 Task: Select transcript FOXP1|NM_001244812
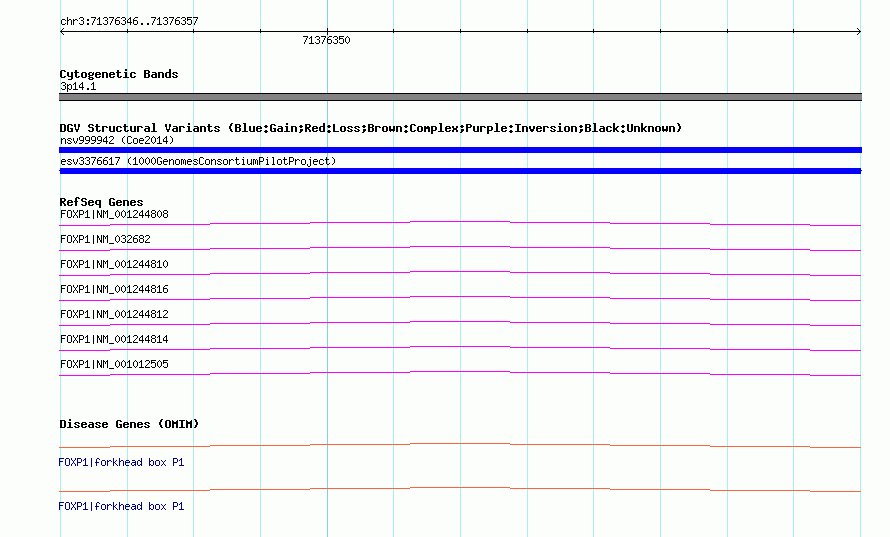tap(114, 314)
